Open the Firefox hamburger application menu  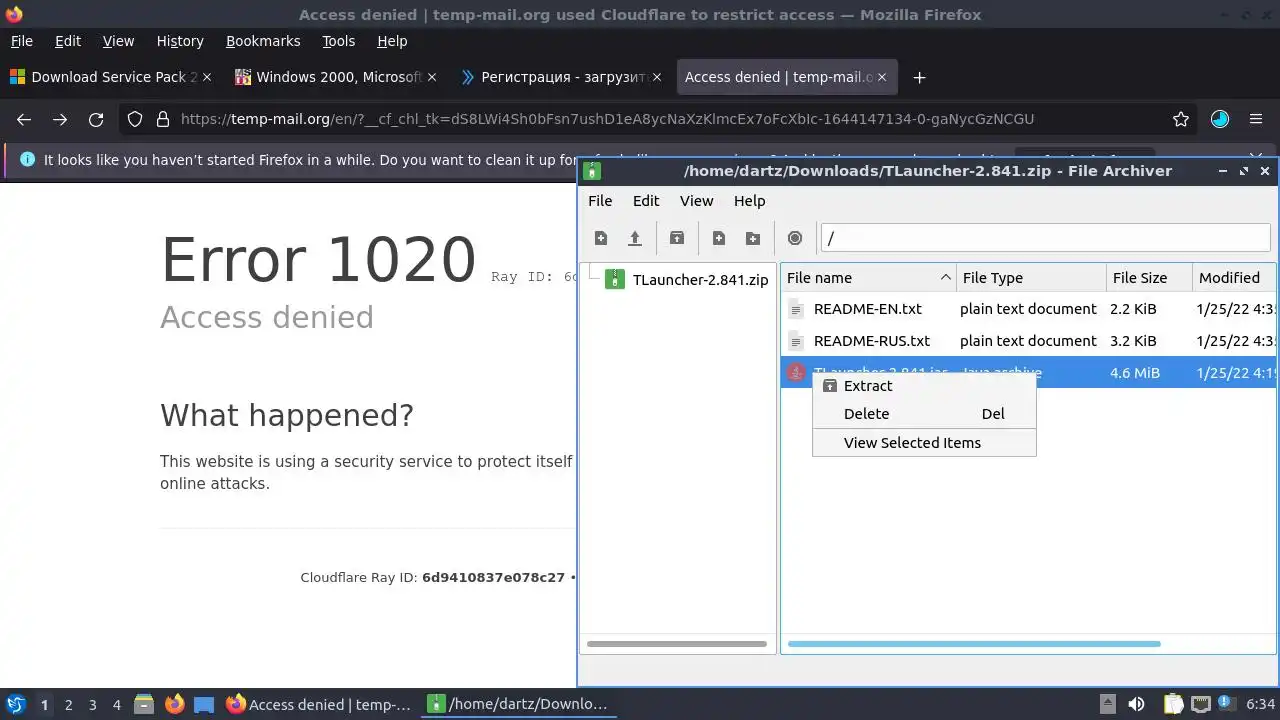coord(1256,119)
